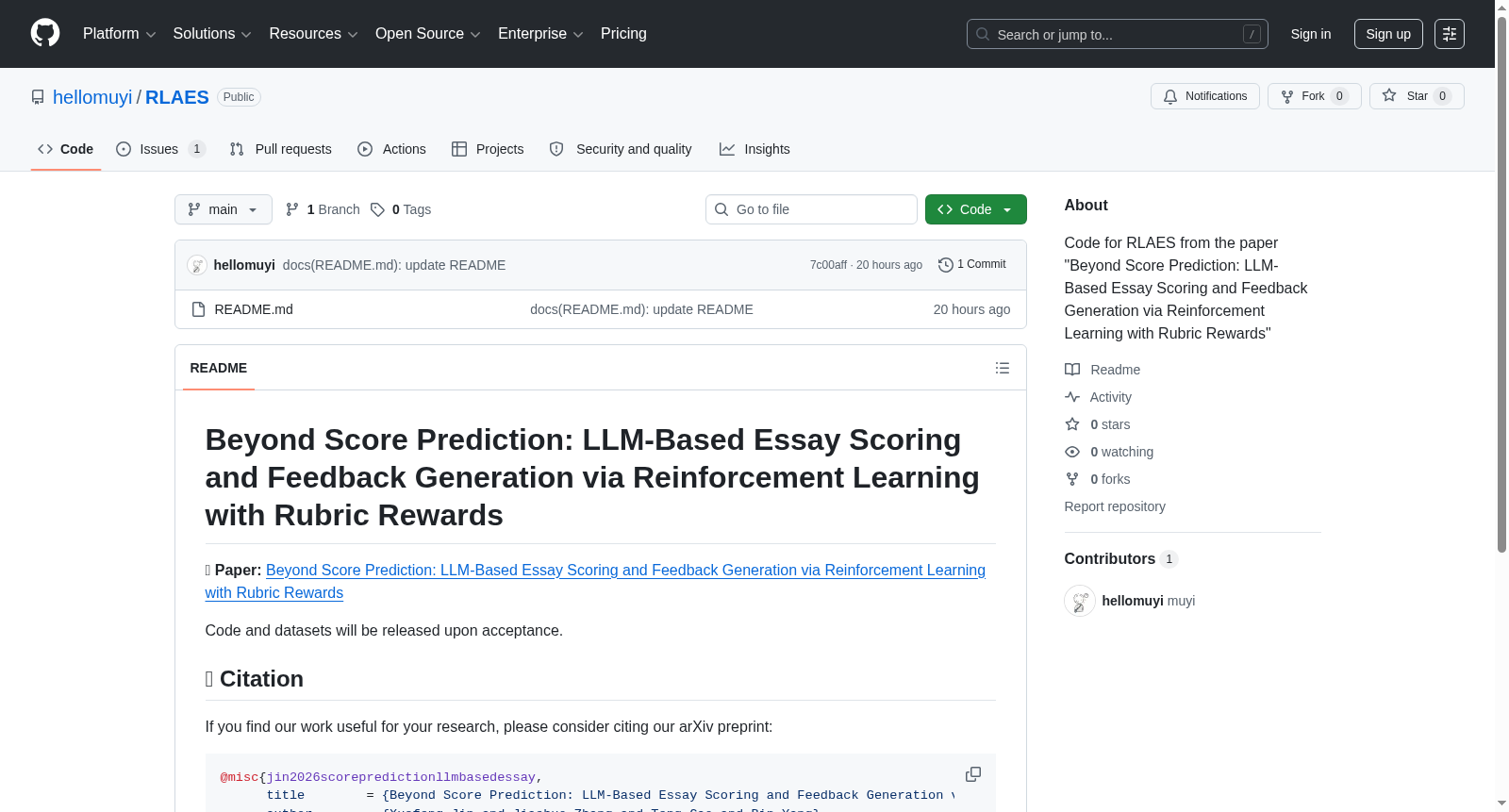Click the README.md row commit message

[641, 309]
